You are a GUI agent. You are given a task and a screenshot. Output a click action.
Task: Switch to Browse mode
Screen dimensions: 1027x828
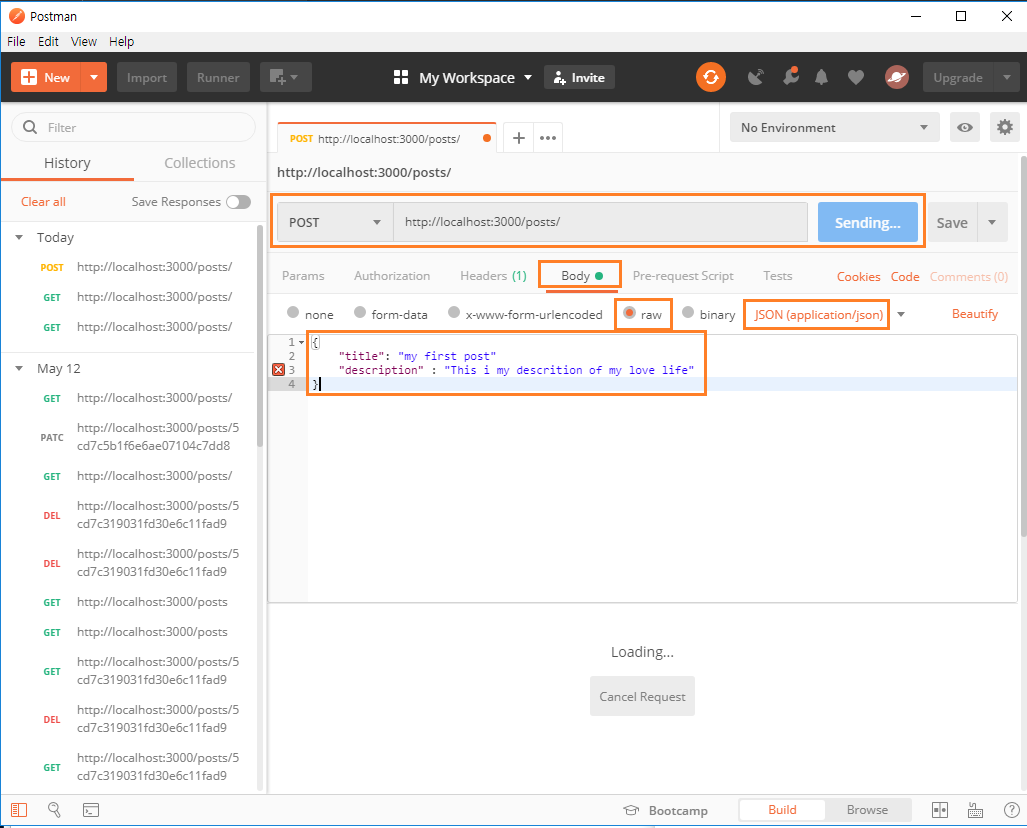867,810
